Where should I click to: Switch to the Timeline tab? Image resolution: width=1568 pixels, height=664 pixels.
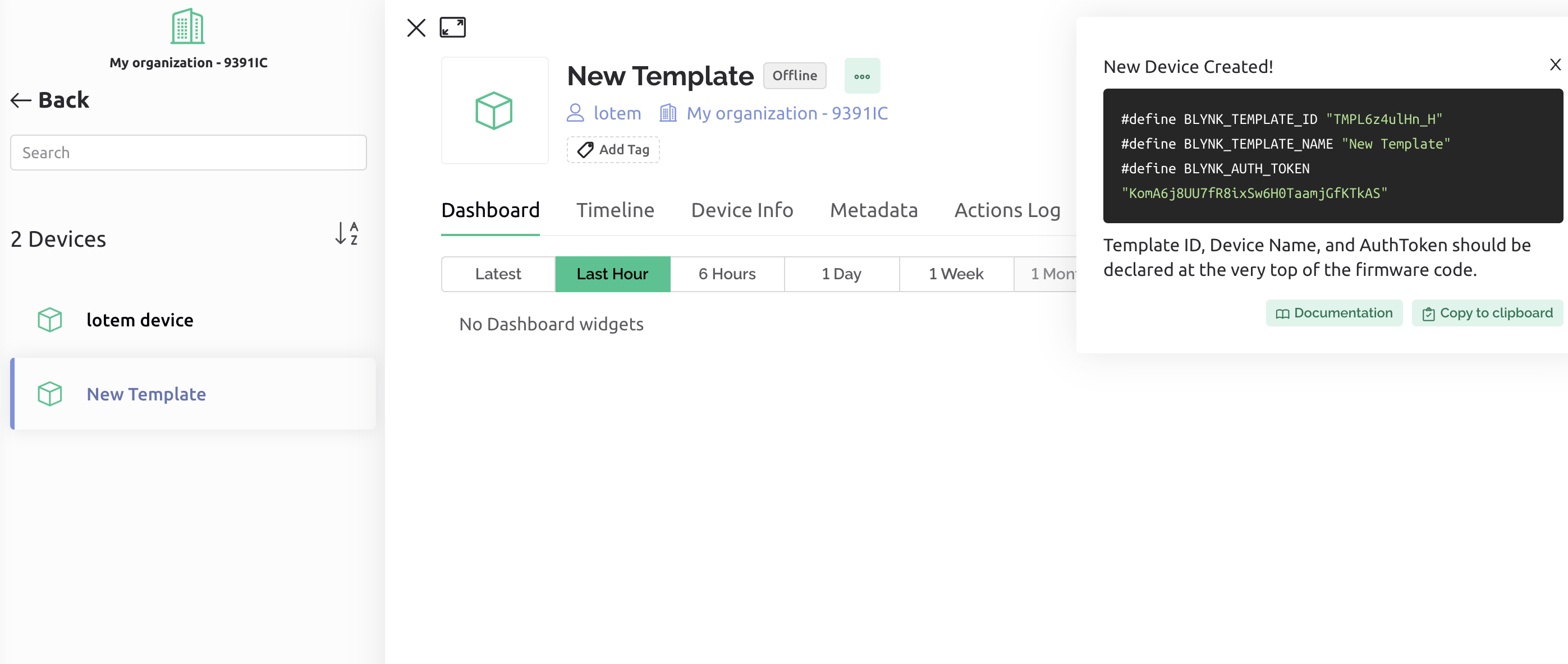(615, 210)
